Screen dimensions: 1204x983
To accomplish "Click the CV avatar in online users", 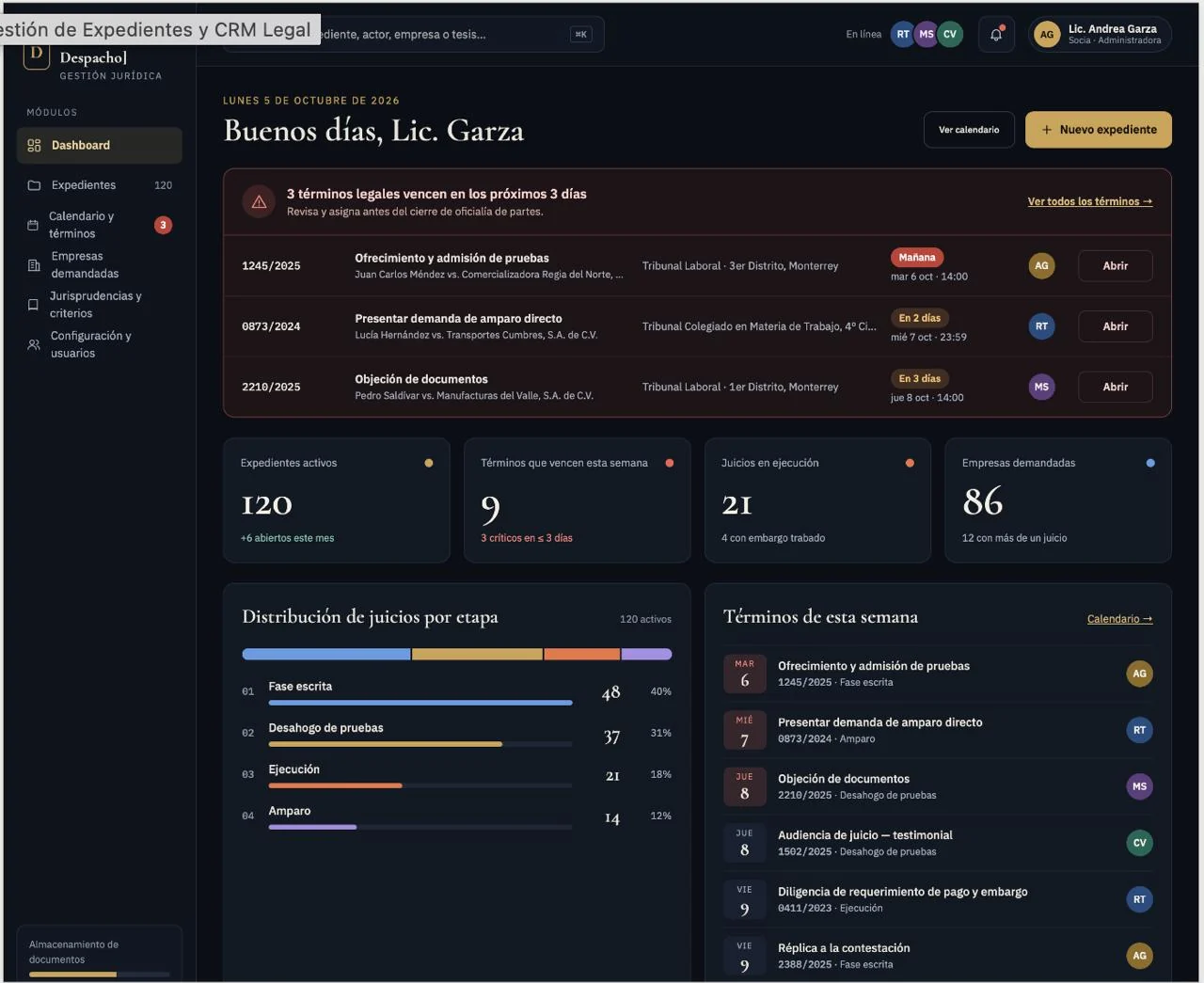I will tap(950, 35).
